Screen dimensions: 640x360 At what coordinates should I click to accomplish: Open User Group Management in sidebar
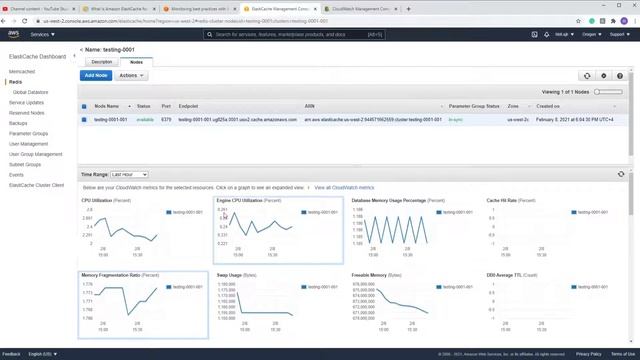coord(36,154)
